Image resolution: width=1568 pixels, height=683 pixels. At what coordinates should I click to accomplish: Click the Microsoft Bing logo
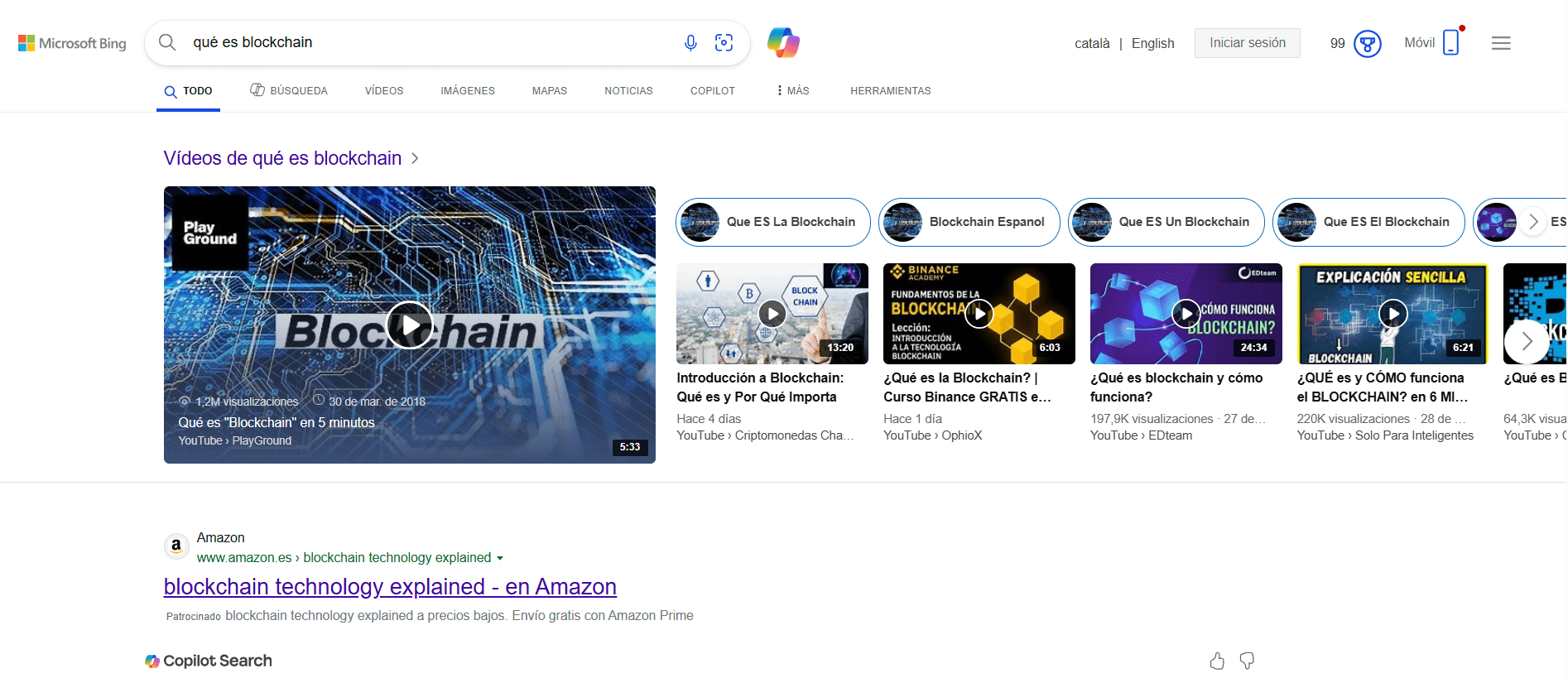click(x=72, y=43)
